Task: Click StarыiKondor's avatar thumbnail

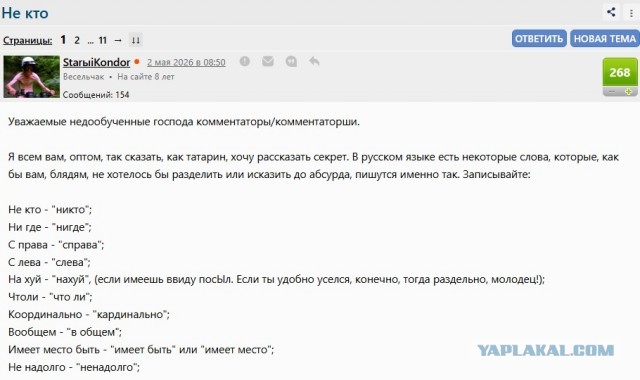Action: (x=31, y=76)
